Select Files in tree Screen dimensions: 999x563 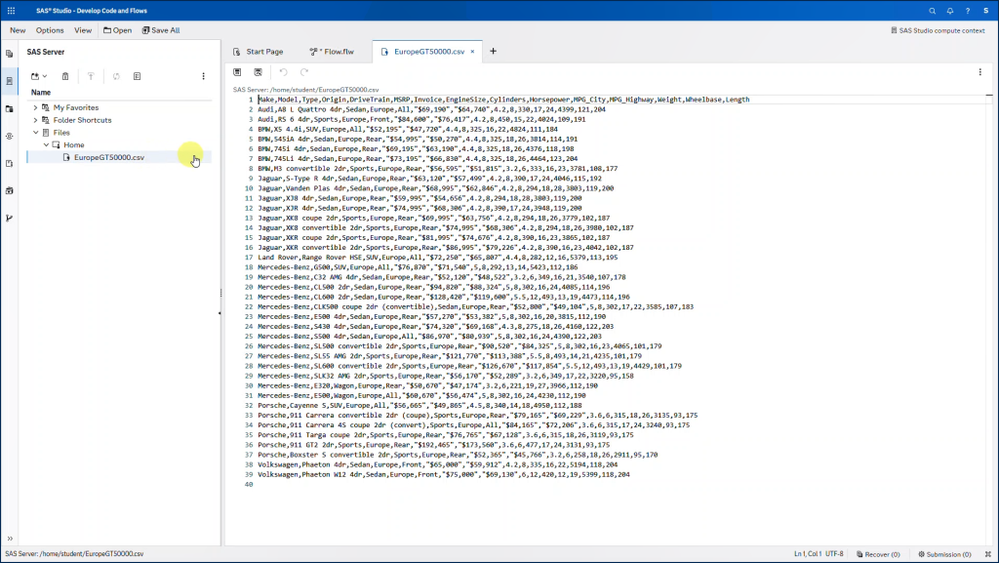click(62, 132)
